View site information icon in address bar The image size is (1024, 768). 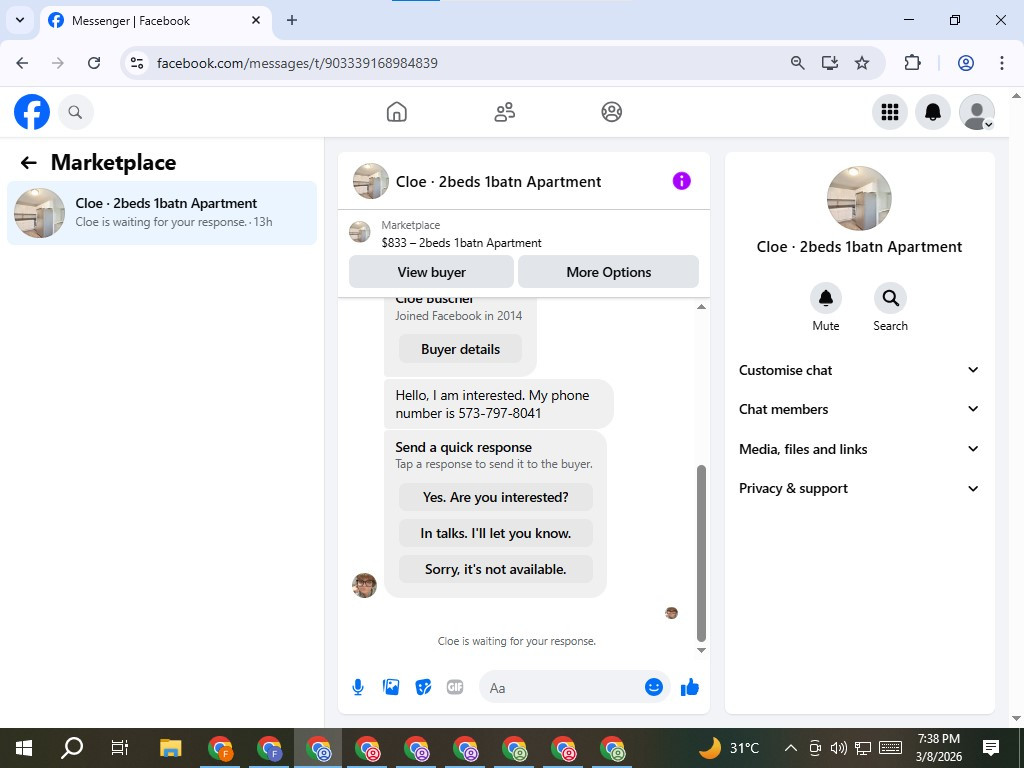pyautogui.click(x=136, y=63)
